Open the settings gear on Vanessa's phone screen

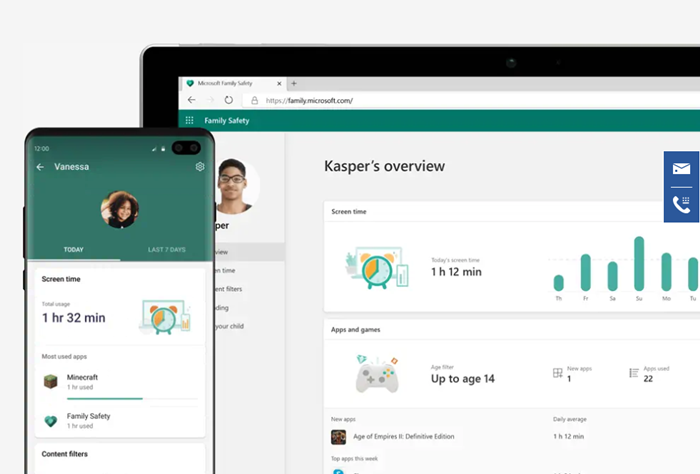[x=200, y=166]
